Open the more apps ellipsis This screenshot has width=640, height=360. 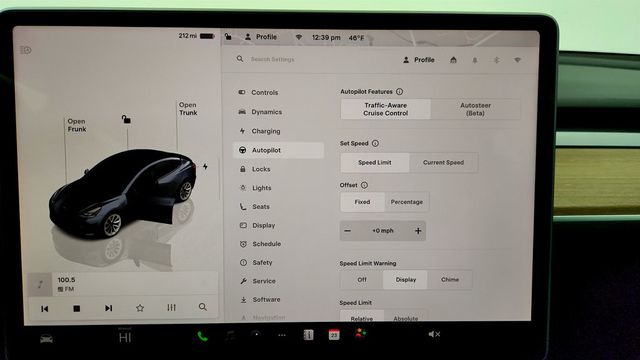[x=282, y=335]
